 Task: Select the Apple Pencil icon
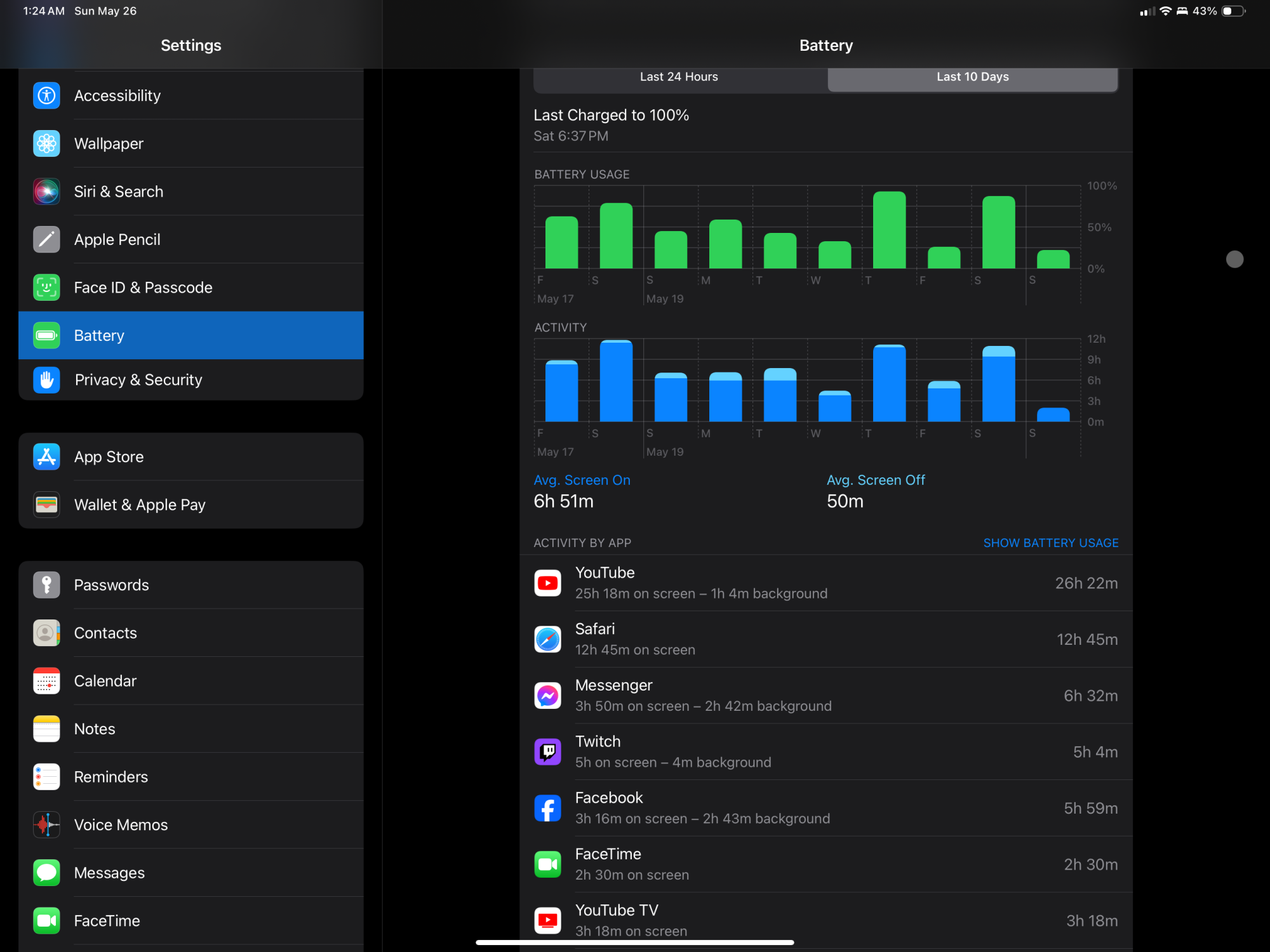coord(46,239)
